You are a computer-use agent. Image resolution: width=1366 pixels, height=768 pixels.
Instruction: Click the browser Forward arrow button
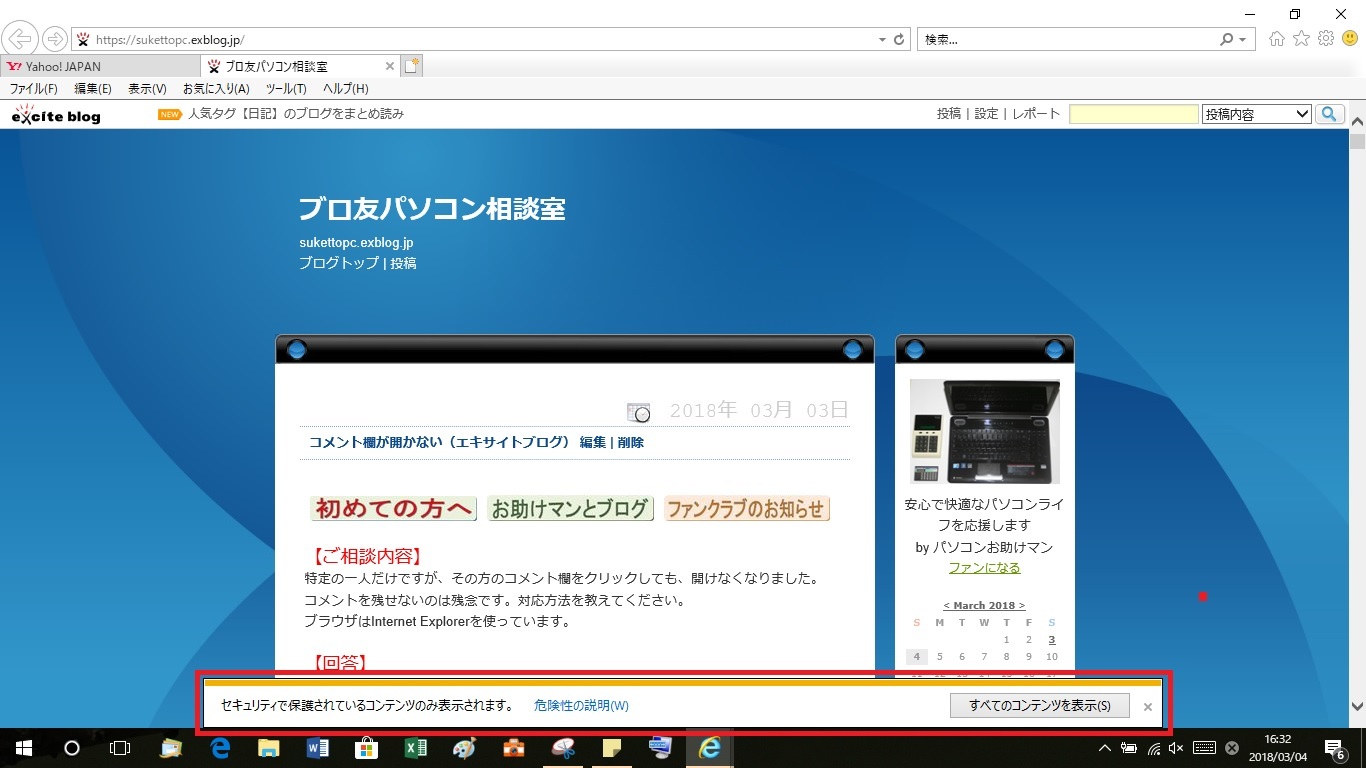coord(54,39)
